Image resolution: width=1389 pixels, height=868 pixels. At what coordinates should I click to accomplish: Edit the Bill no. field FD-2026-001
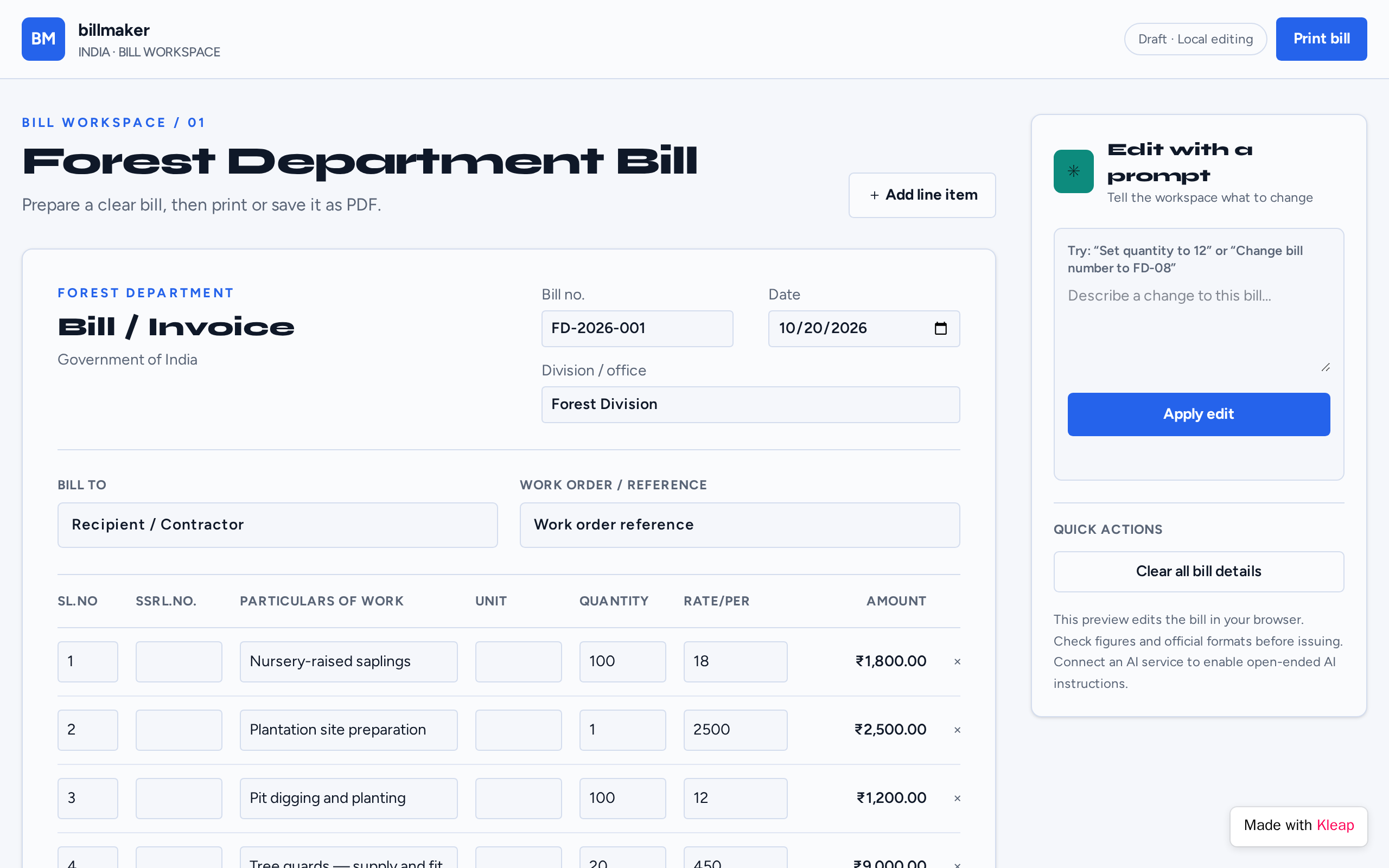coord(637,328)
